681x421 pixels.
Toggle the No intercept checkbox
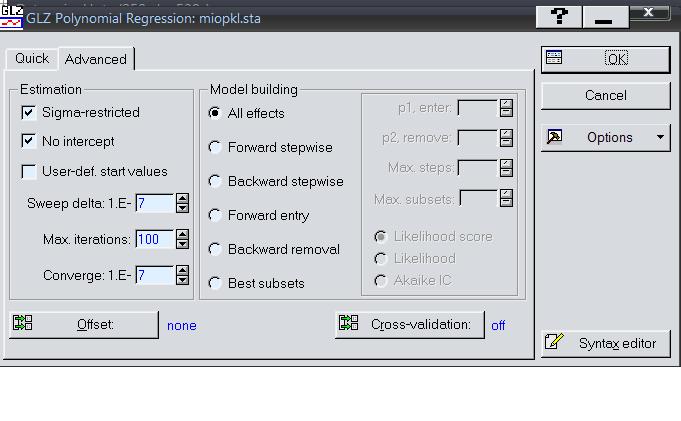(29, 142)
